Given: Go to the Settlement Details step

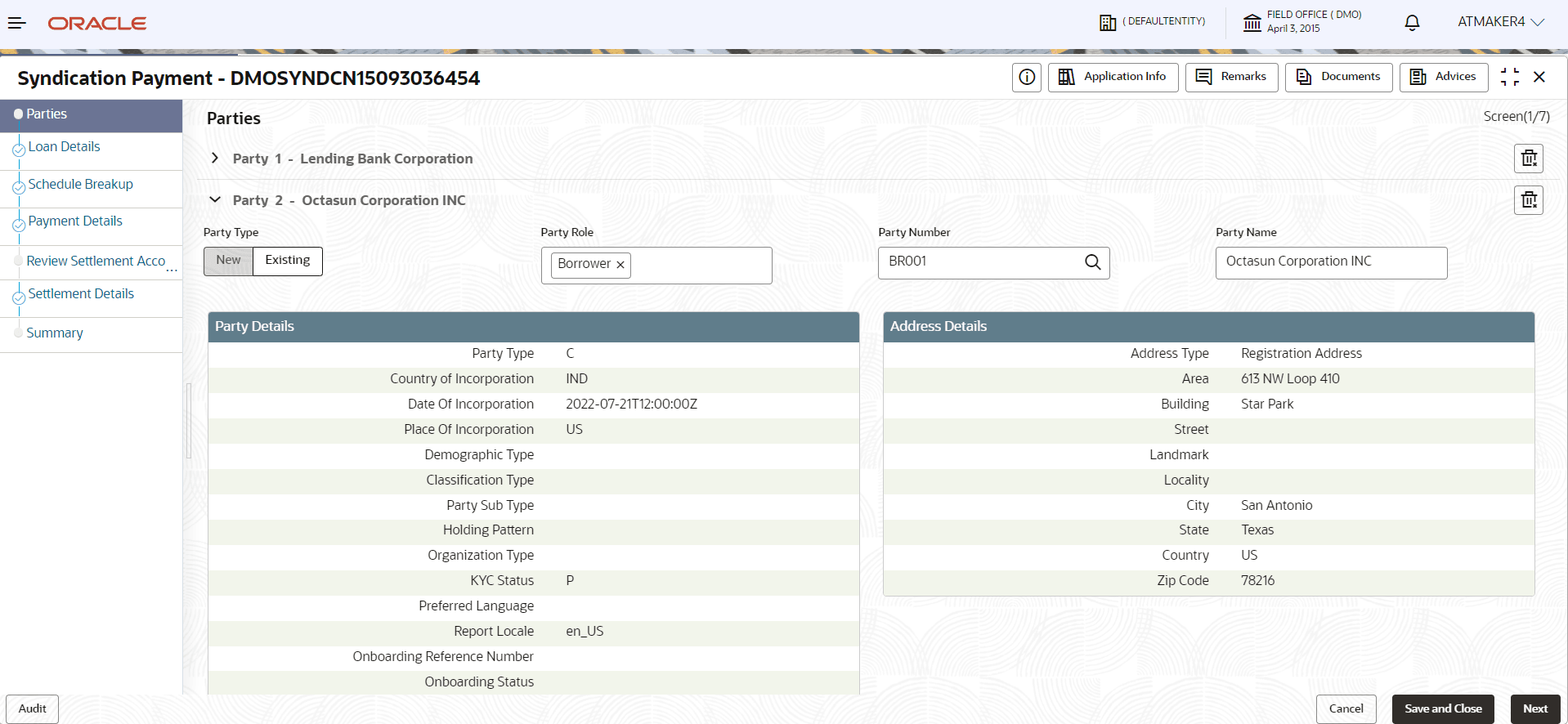Looking at the screenshot, I should click(81, 294).
